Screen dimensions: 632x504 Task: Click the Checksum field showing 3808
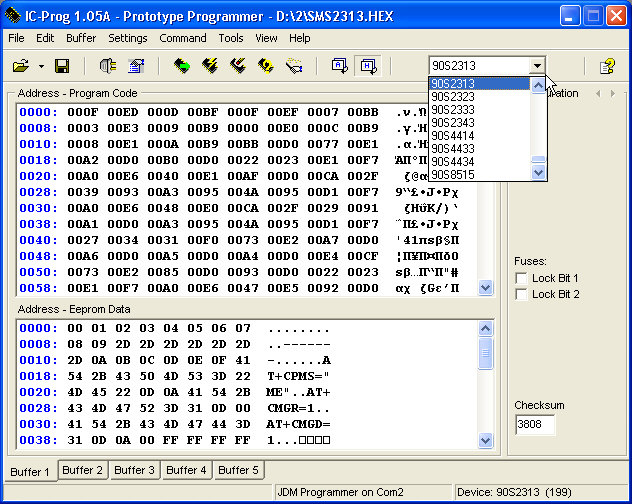click(x=535, y=424)
